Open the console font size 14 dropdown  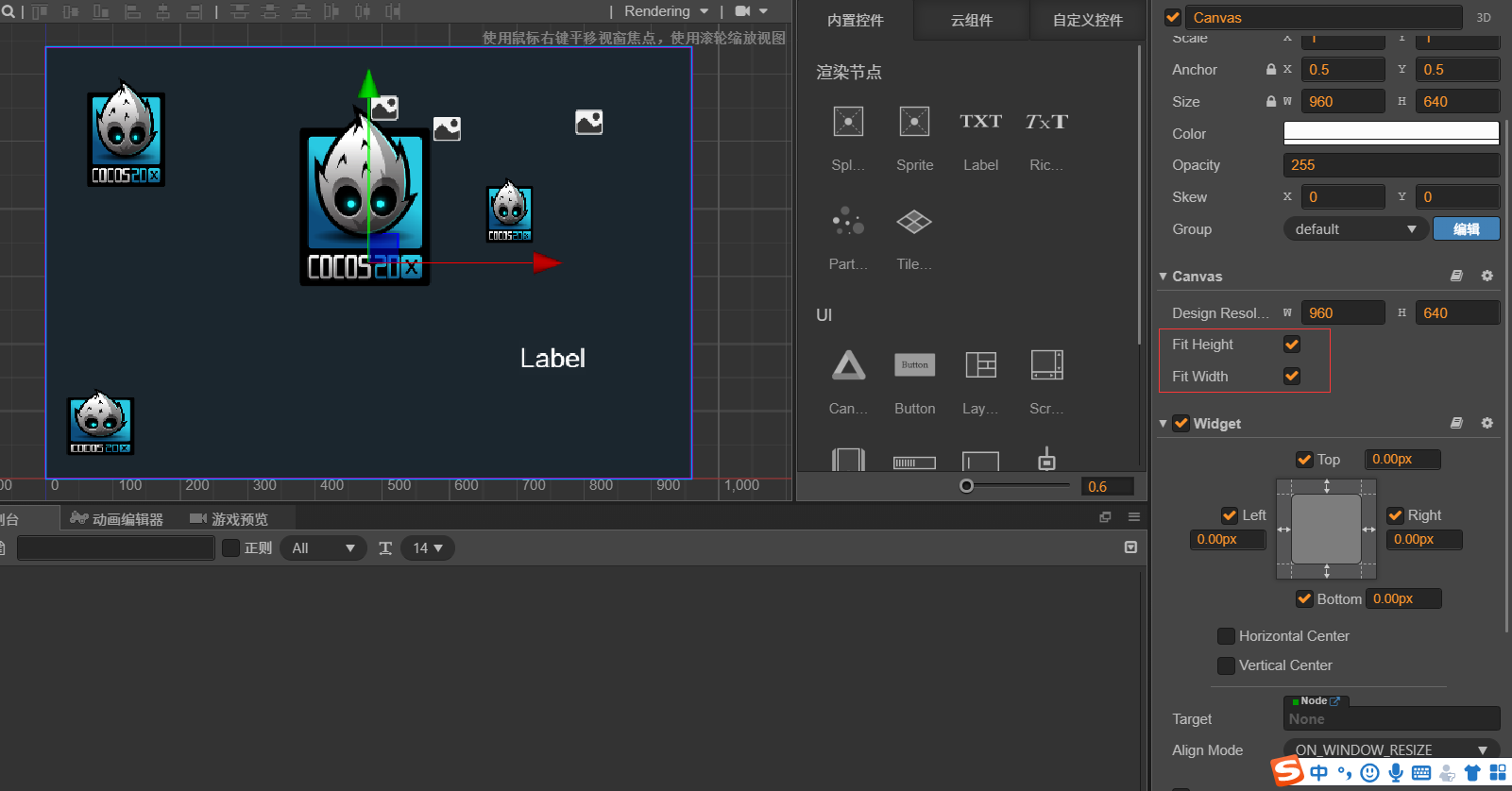(x=428, y=548)
